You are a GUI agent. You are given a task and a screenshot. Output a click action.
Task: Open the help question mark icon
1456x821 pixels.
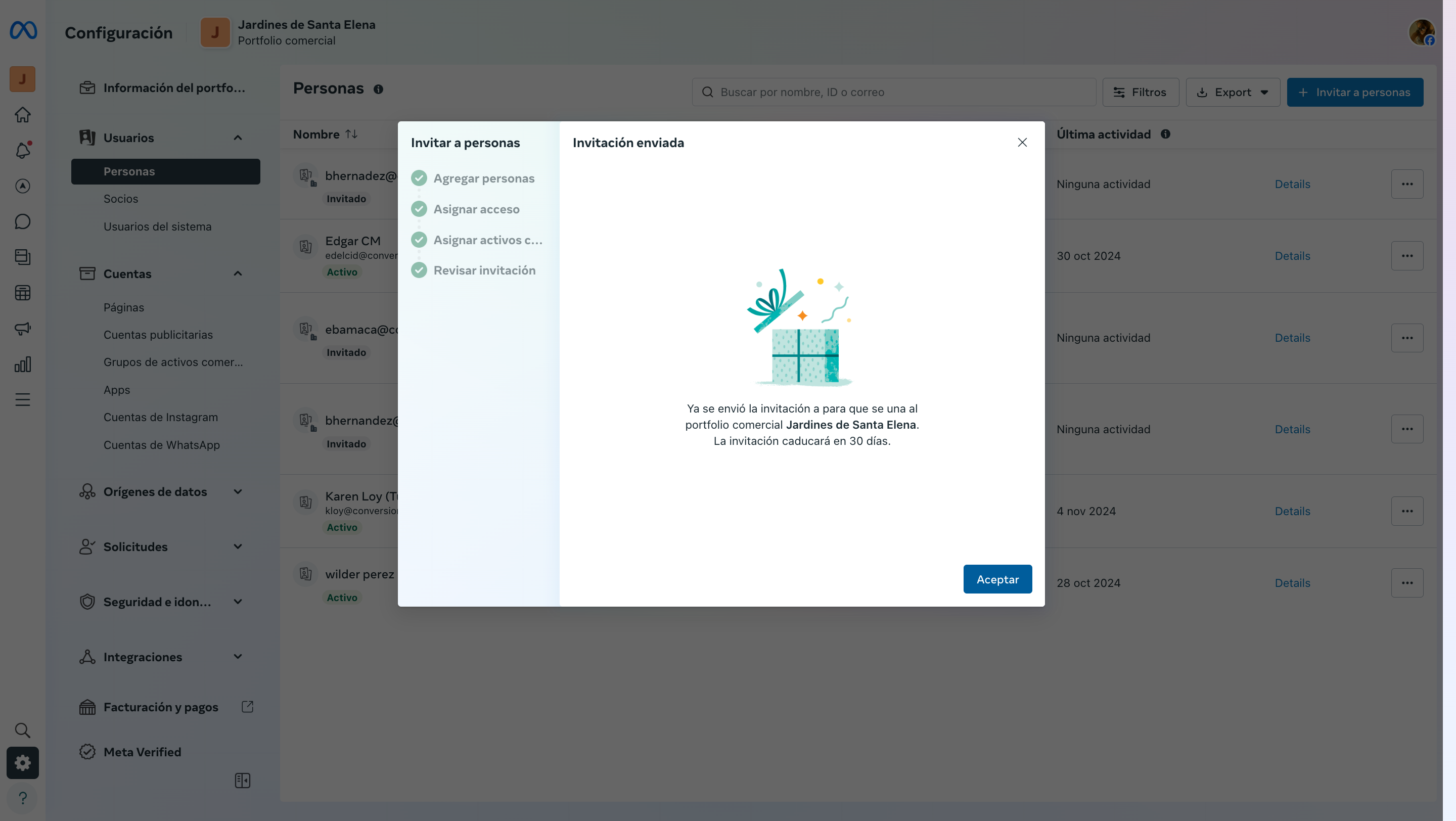23,798
